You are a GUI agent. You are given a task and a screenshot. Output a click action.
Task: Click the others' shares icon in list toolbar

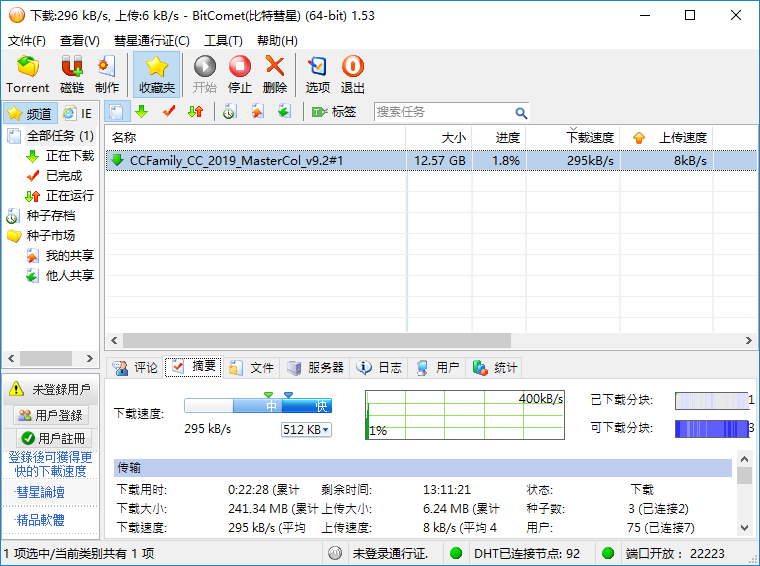coord(284,112)
